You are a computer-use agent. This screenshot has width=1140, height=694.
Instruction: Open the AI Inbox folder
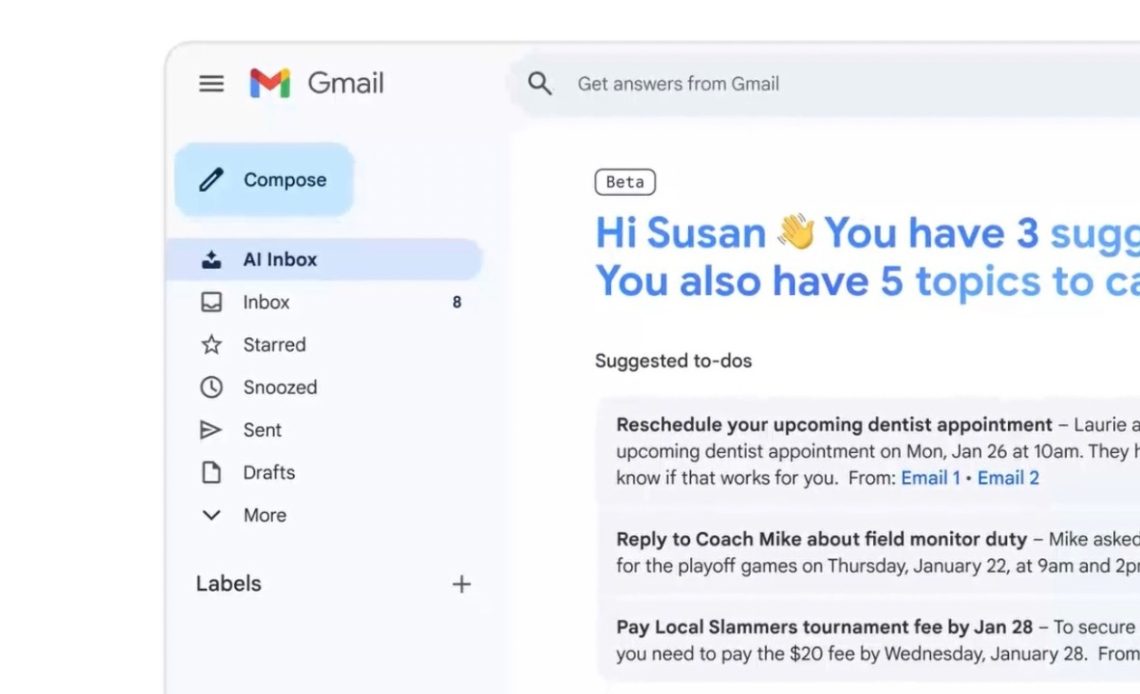324,259
